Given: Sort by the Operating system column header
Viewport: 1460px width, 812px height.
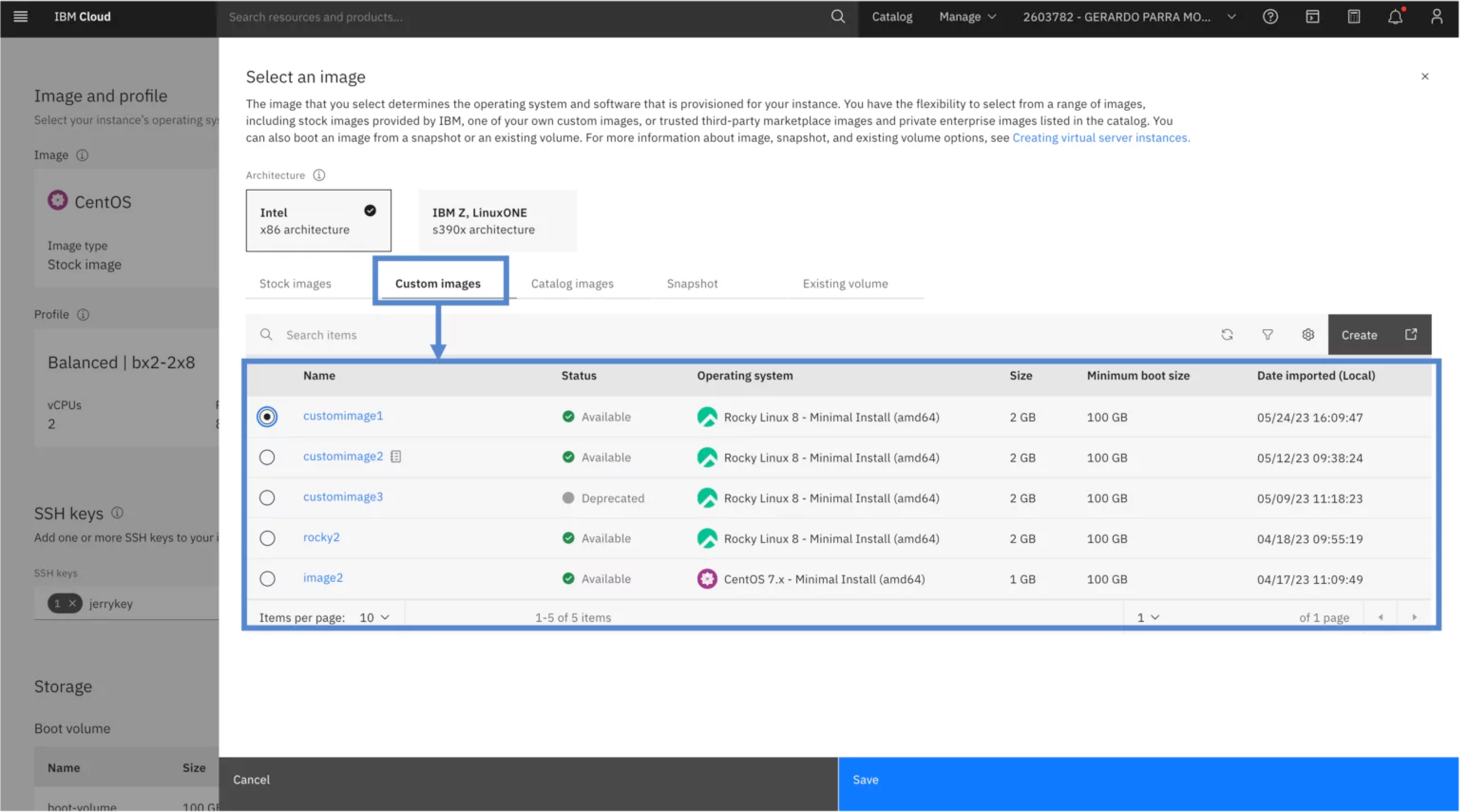Looking at the screenshot, I should click(745, 375).
